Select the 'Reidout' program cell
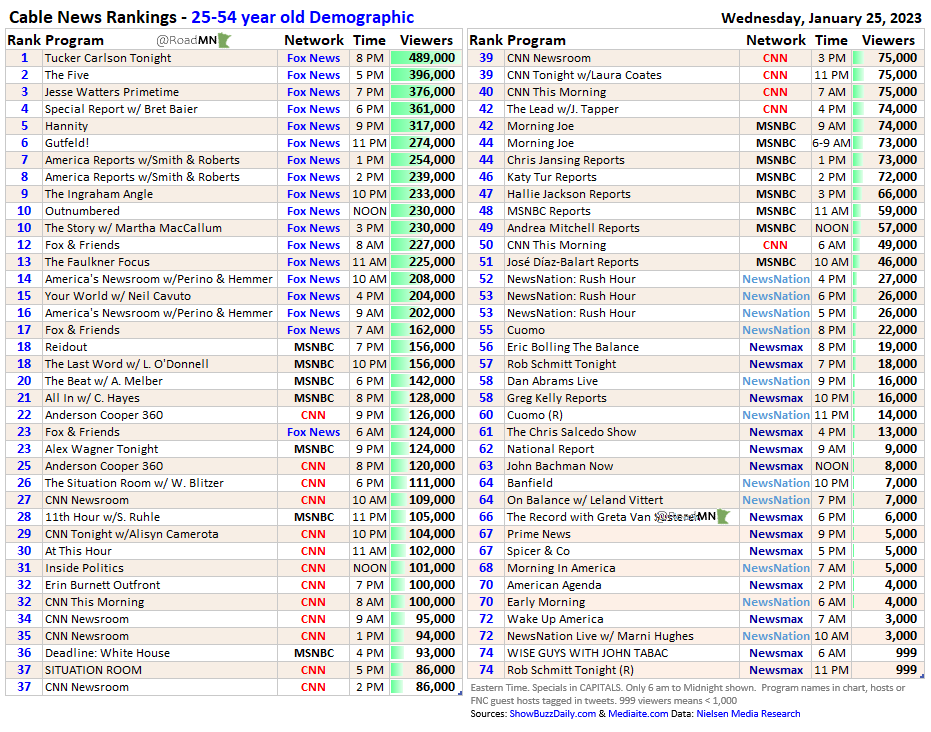Screen dimensions: 931x732 160,347
